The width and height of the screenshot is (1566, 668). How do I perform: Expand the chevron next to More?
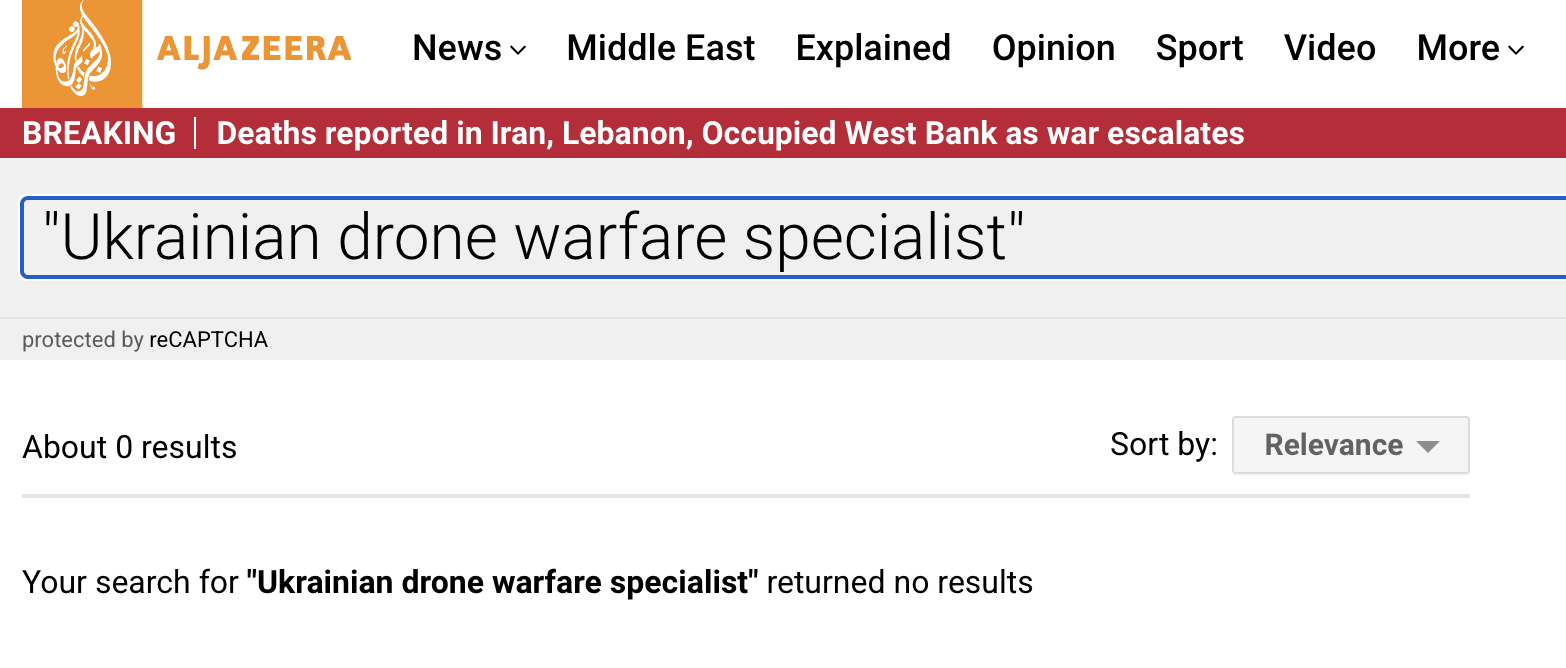click(1516, 50)
